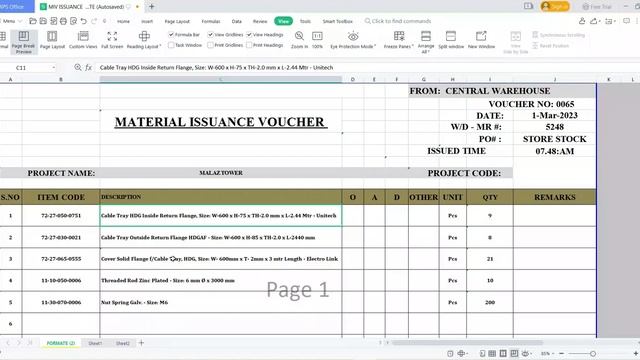The height and width of the screenshot is (360, 640).
Task: Click the zoom in plus in status bar
Action: point(636,353)
